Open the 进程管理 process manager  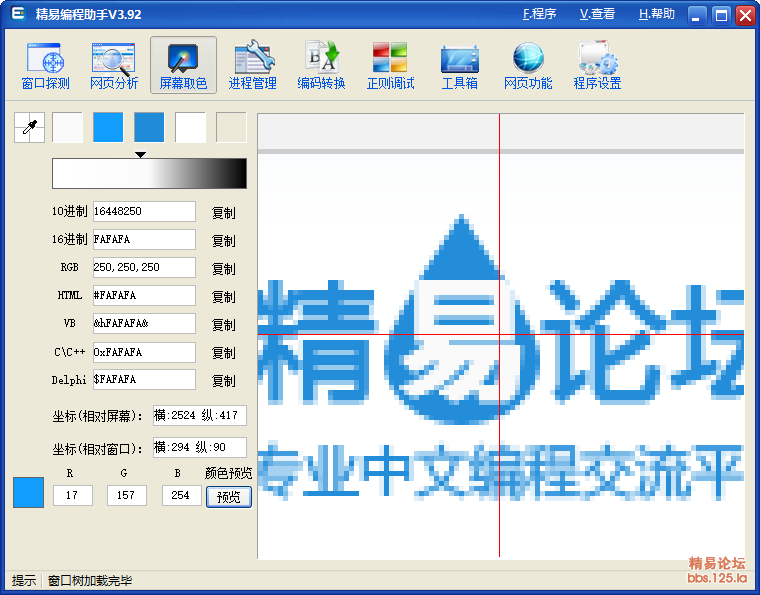253,65
